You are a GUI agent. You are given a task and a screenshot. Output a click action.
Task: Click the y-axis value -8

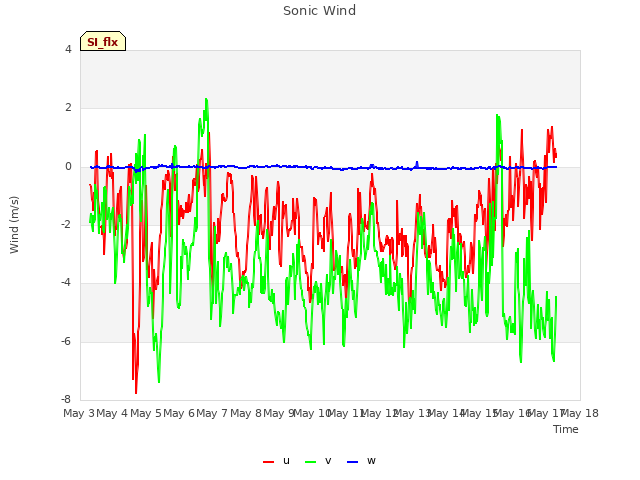(x=66, y=400)
